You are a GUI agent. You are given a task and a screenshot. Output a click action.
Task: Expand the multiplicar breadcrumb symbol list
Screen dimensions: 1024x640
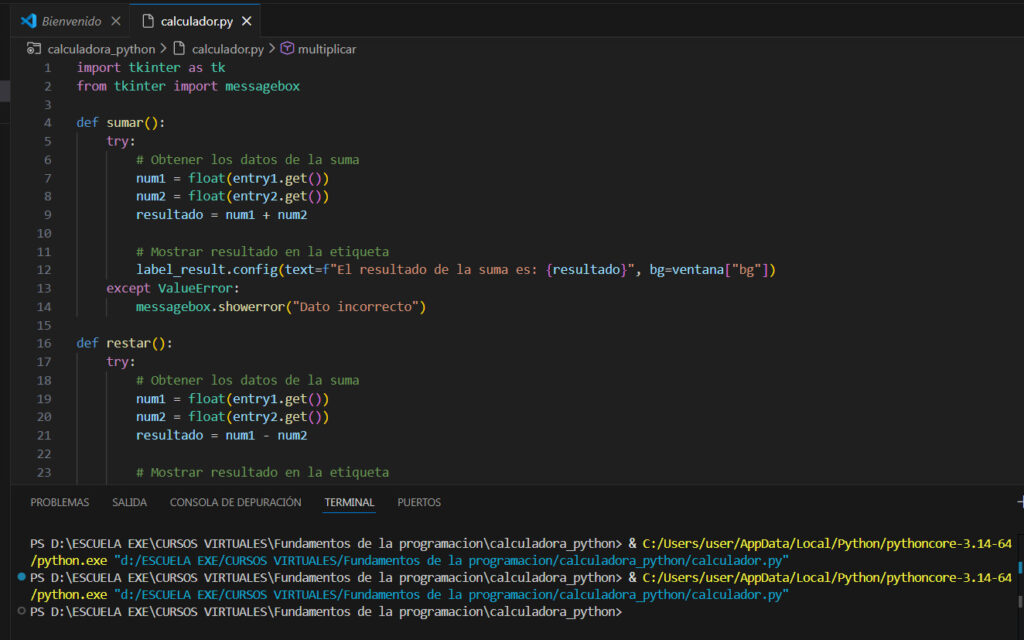tap(326, 48)
